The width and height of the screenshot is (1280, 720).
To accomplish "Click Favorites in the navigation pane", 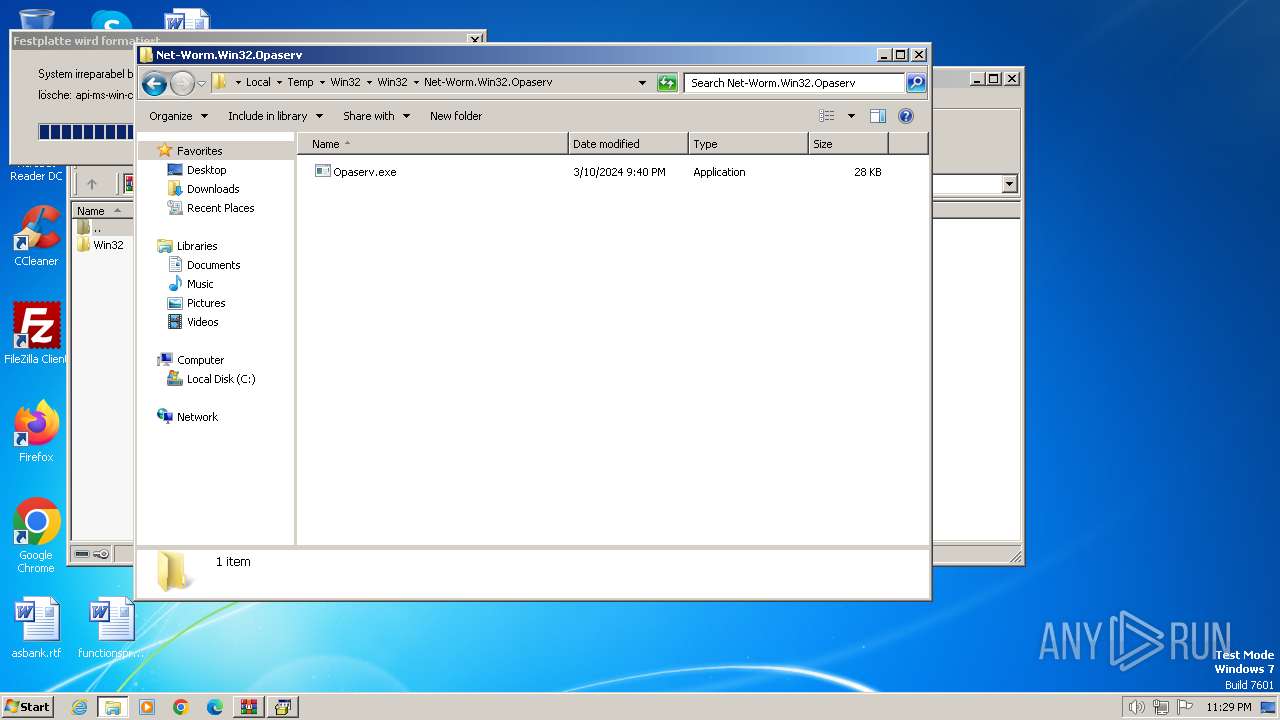I will pyautogui.click(x=199, y=151).
